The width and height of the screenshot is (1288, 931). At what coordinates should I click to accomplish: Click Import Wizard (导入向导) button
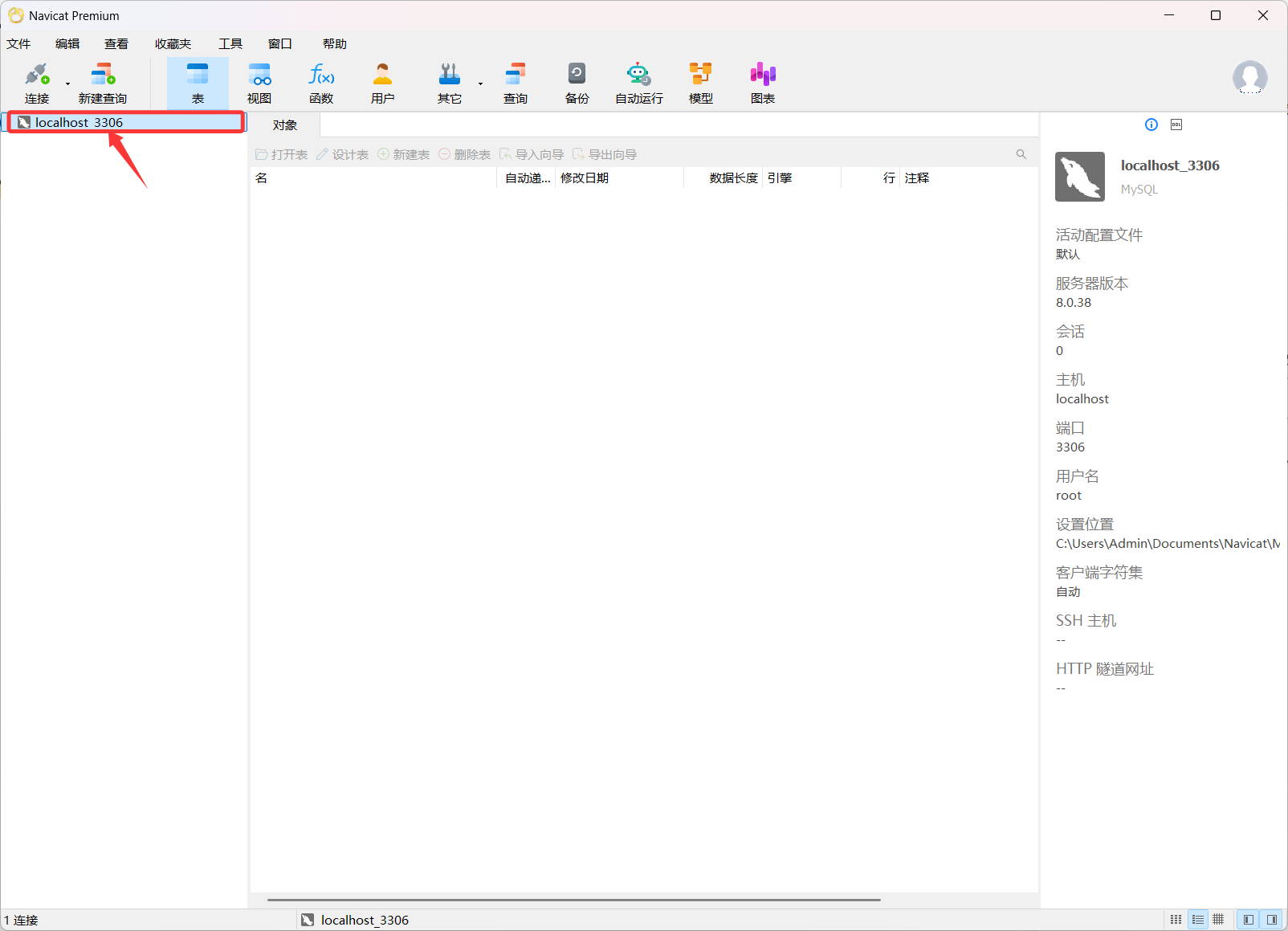click(x=532, y=154)
